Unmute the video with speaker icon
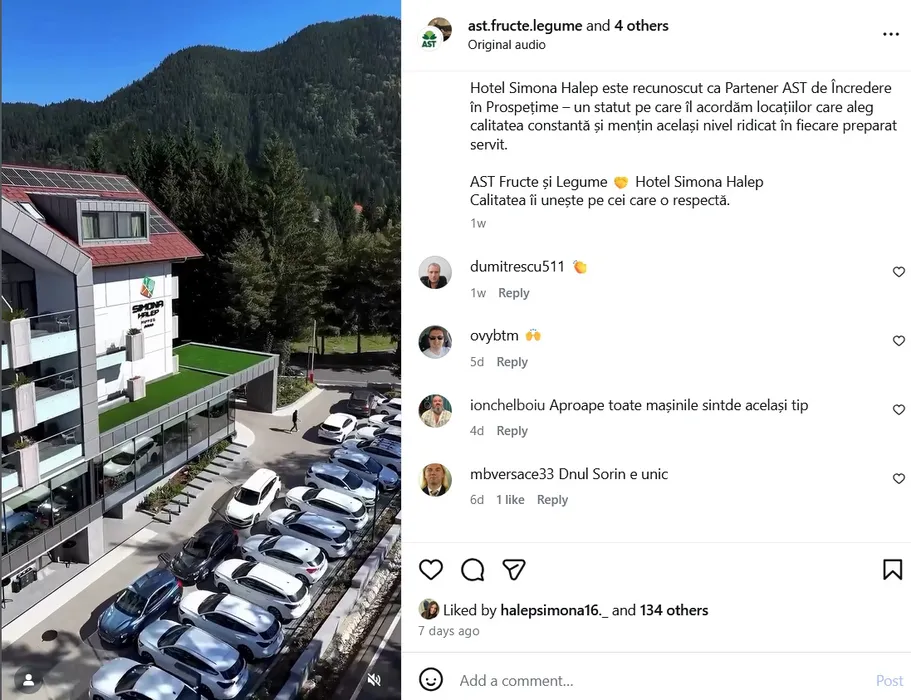 (x=375, y=679)
